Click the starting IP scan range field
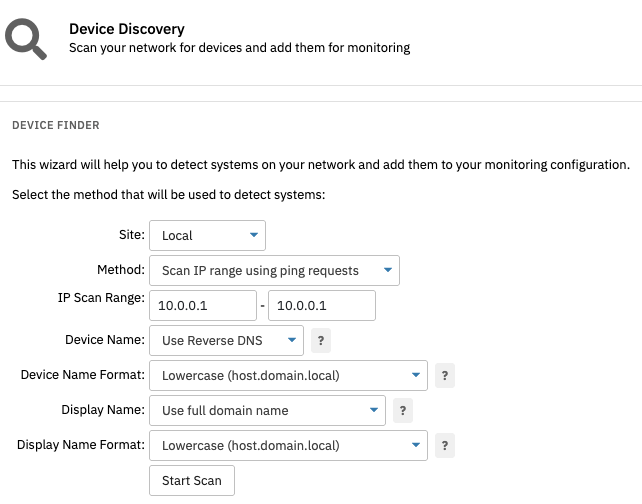This screenshot has width=642, height=504. [x=203, y=305]
